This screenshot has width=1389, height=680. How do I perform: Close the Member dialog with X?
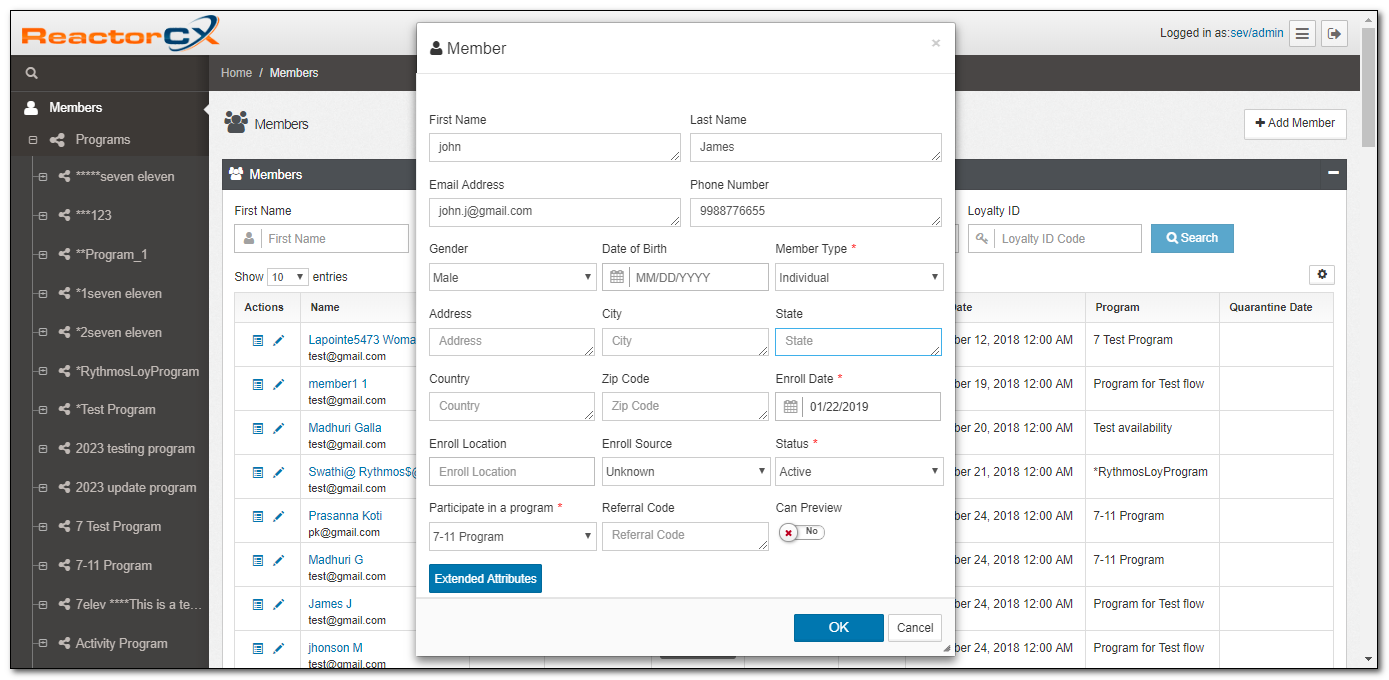(x=935, y=43)
